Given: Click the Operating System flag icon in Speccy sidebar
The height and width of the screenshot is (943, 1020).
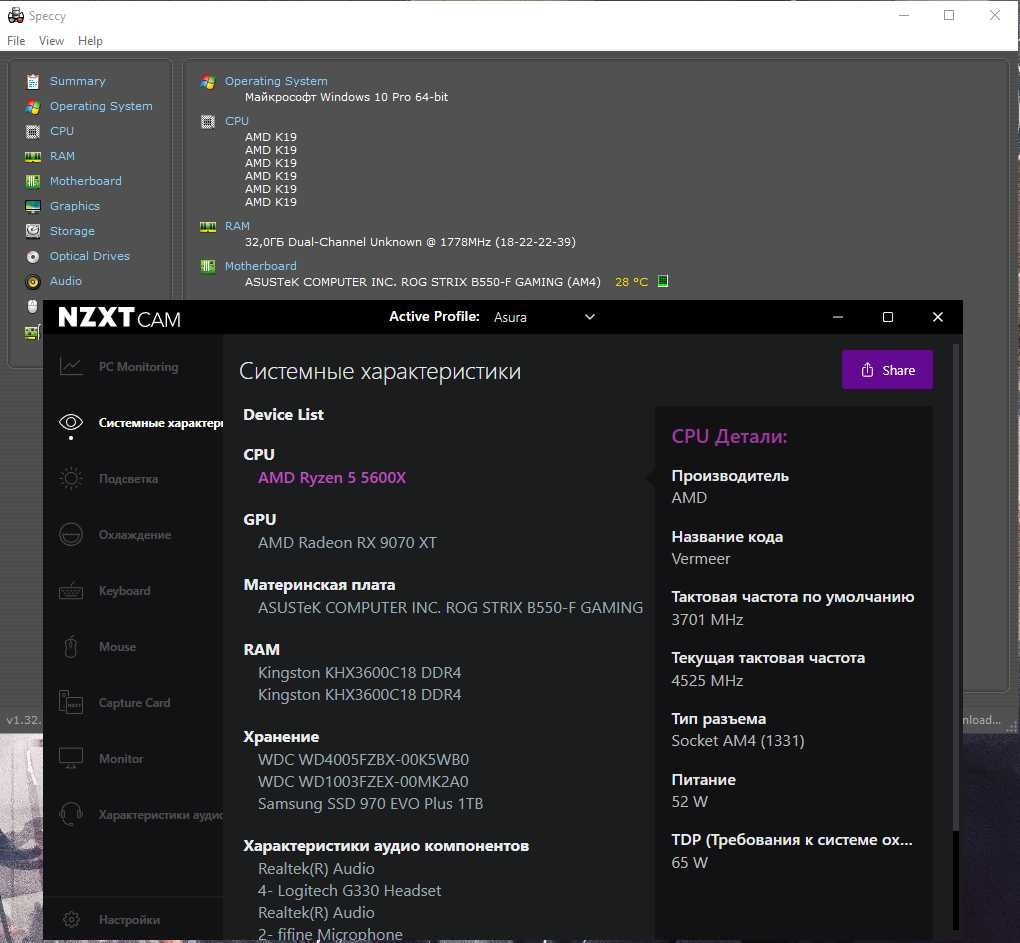Looking at the screenshot, I should [x=33, y=107].
